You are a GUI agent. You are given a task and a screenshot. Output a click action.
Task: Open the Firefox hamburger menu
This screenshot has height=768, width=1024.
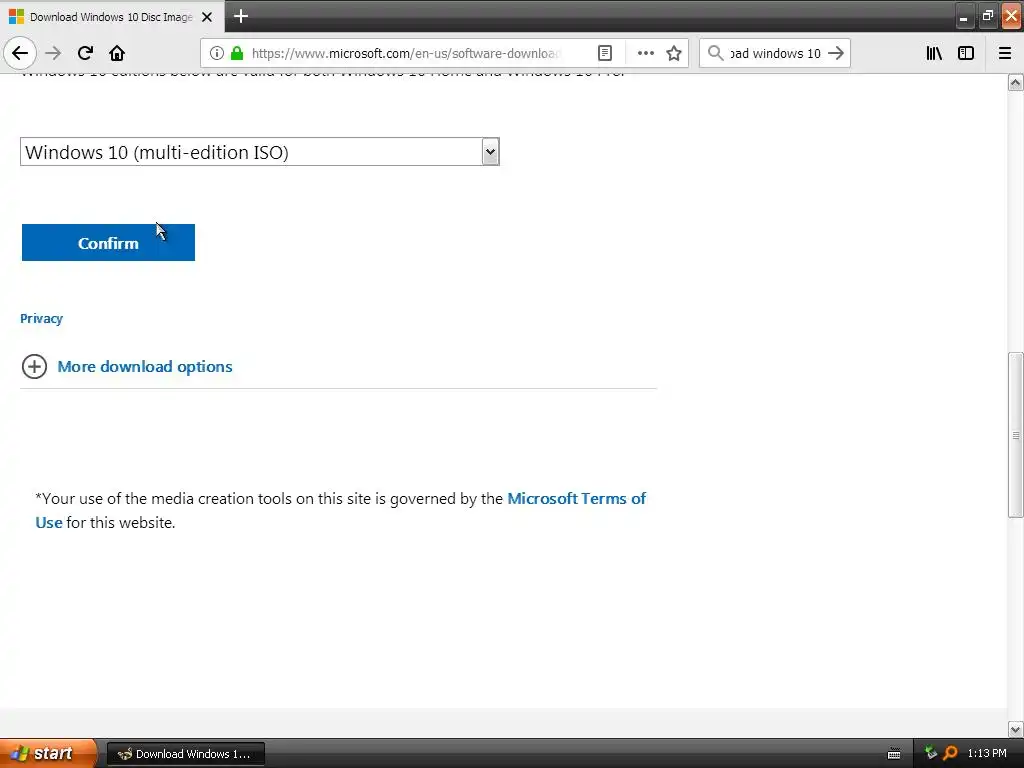[x=1005, y=53]
